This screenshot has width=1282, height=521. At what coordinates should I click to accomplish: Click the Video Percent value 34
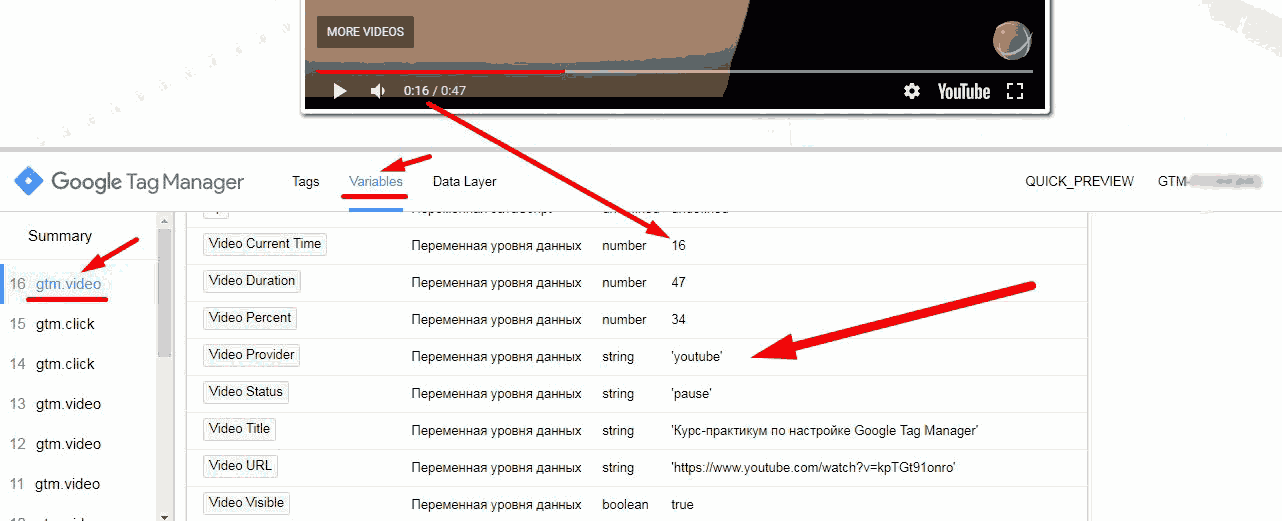point(679,320)
